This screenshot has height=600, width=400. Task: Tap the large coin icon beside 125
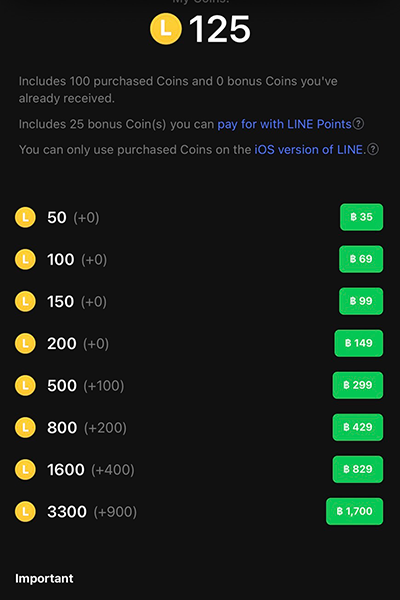165,29
